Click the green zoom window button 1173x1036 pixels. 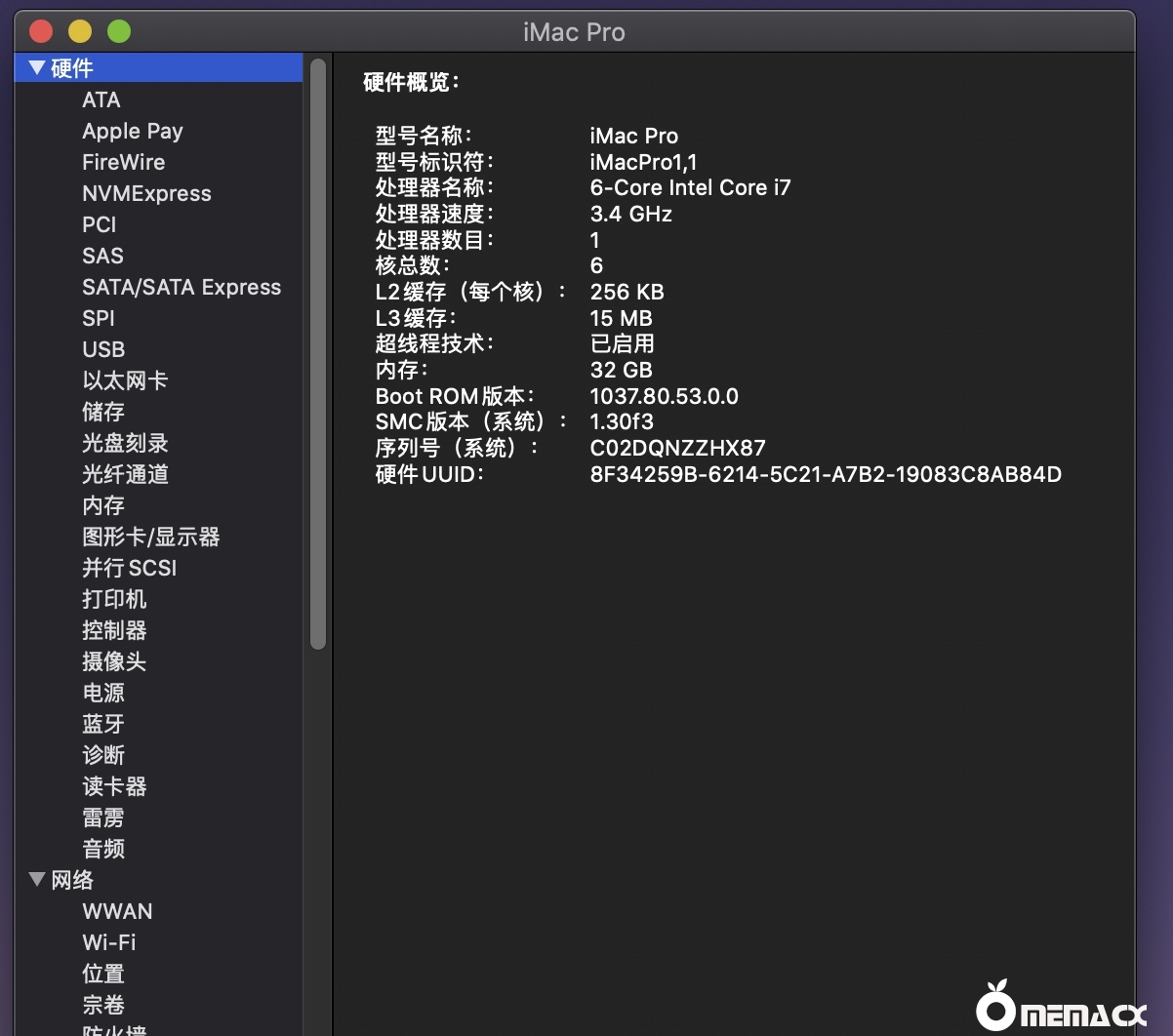(119, 31)
